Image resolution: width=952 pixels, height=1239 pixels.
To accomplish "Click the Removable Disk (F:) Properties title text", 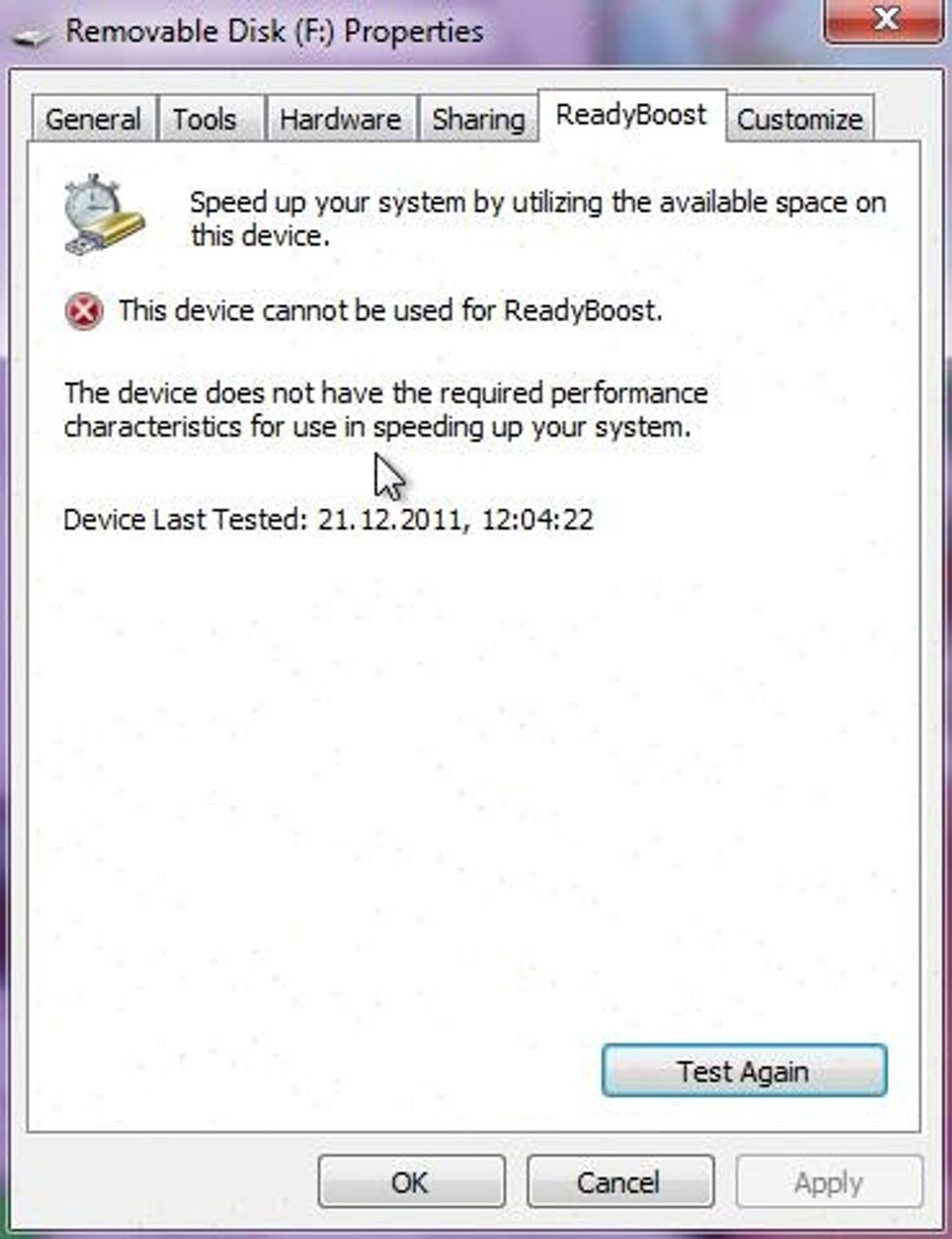I will (274, 31).
